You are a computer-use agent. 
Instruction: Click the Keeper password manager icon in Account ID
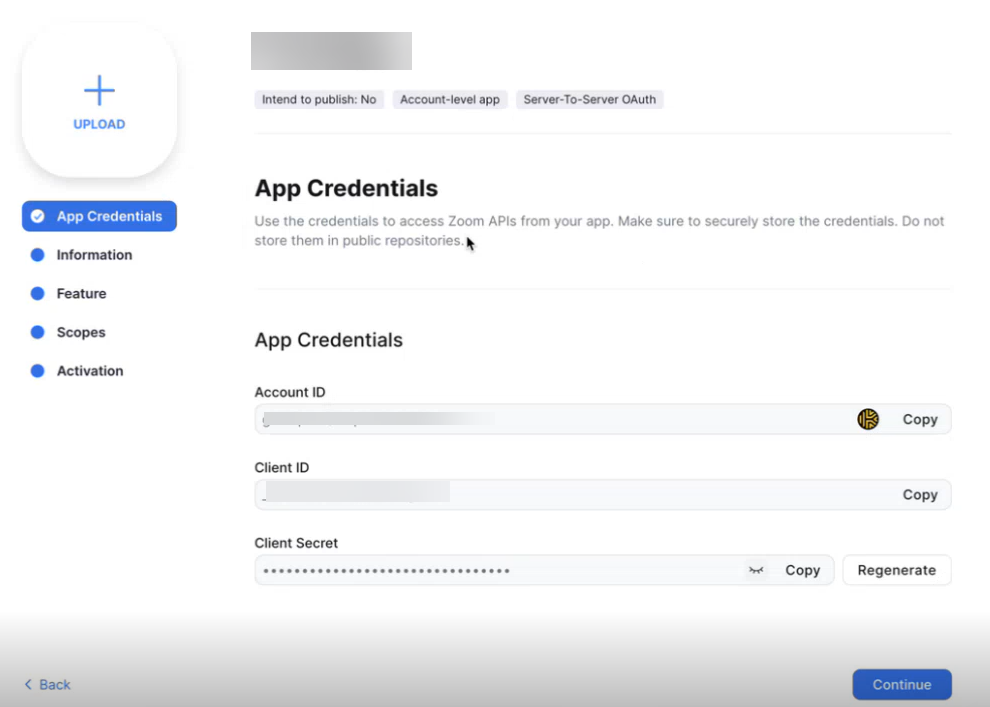(x=868, y=419)
